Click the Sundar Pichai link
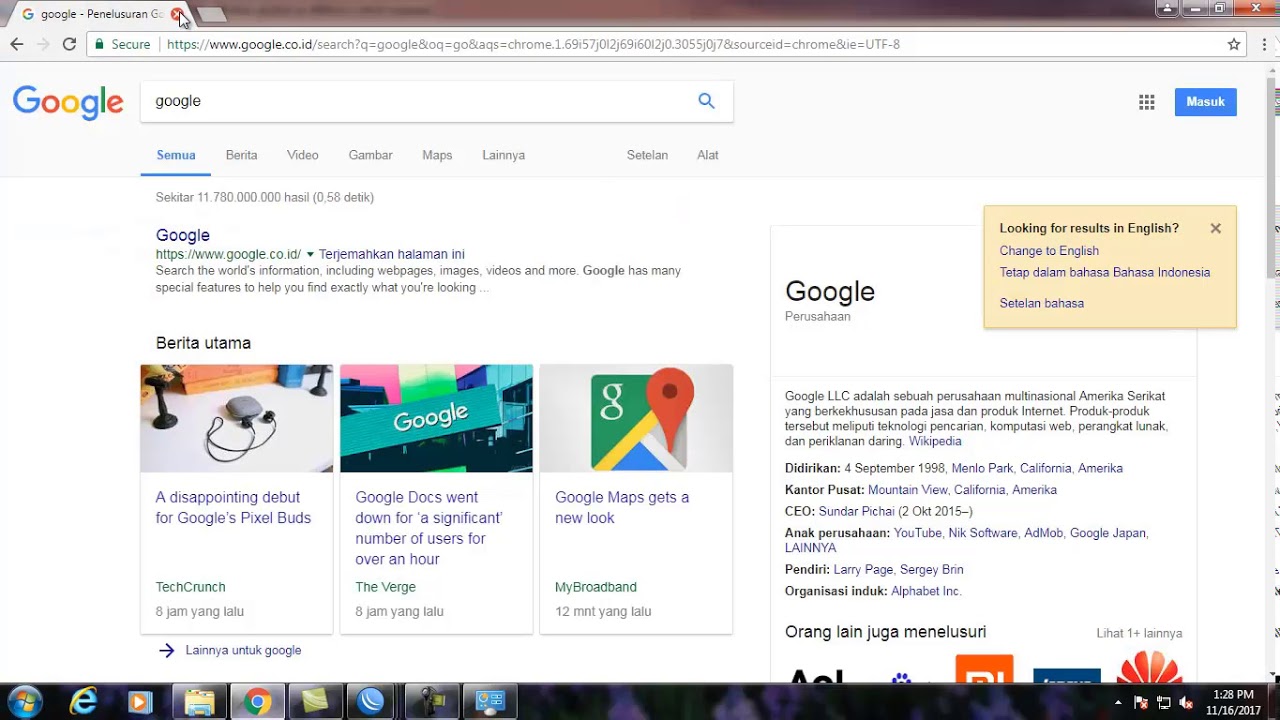Viewport: 1280px width, 720px height. [857, 511]
